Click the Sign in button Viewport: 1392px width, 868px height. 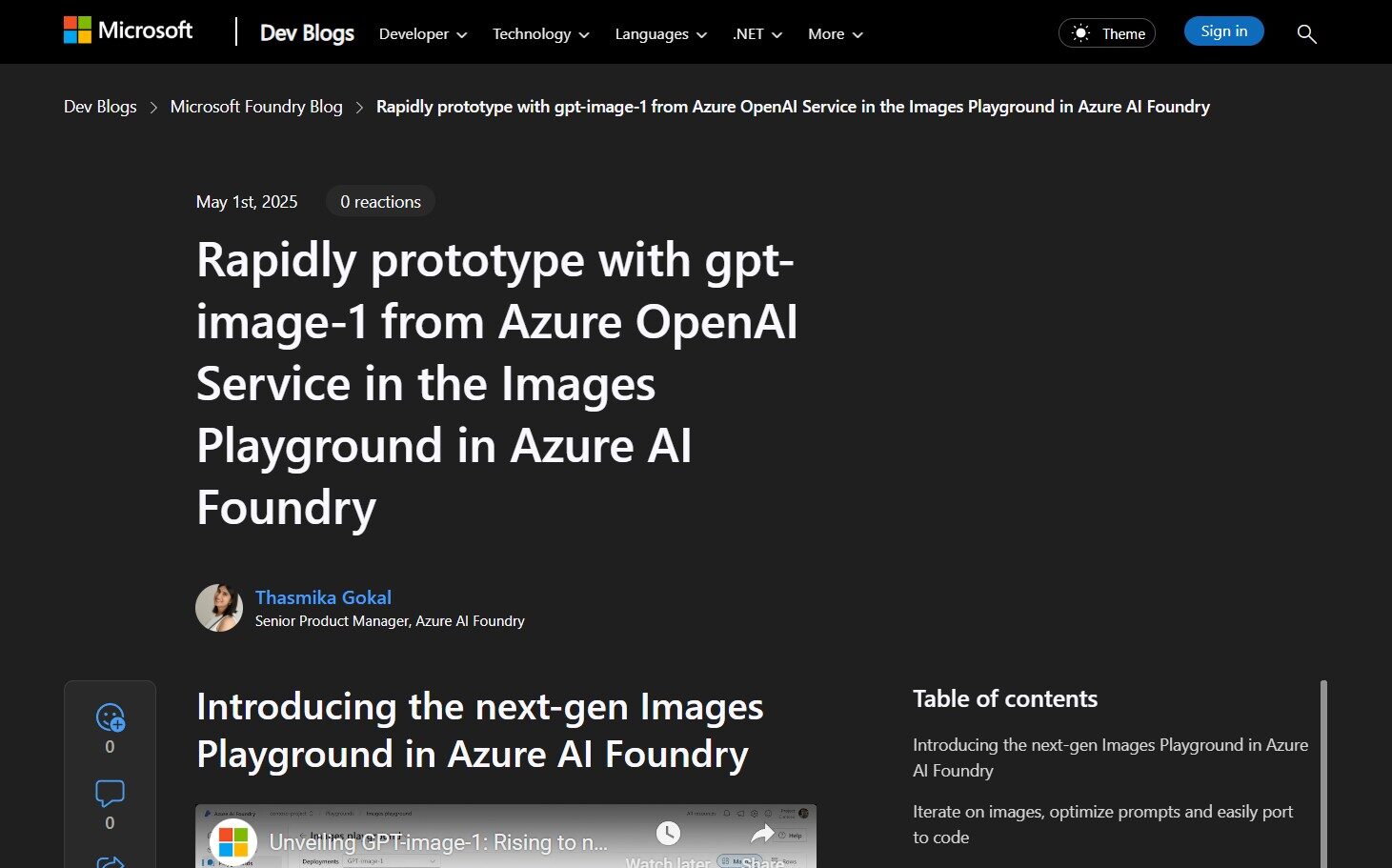tap(1223, 31)
